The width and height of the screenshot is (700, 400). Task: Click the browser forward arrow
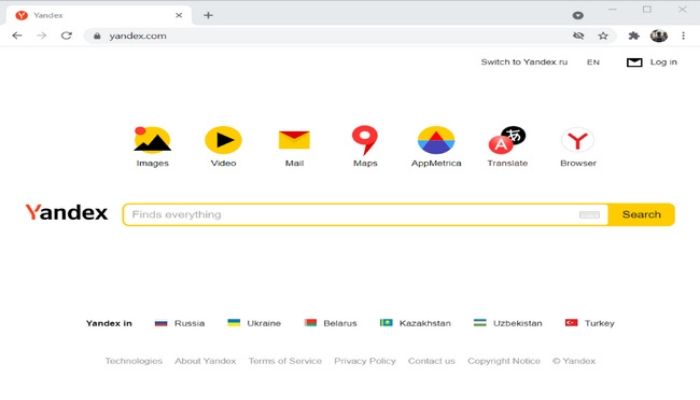click(x=42, y=36)
